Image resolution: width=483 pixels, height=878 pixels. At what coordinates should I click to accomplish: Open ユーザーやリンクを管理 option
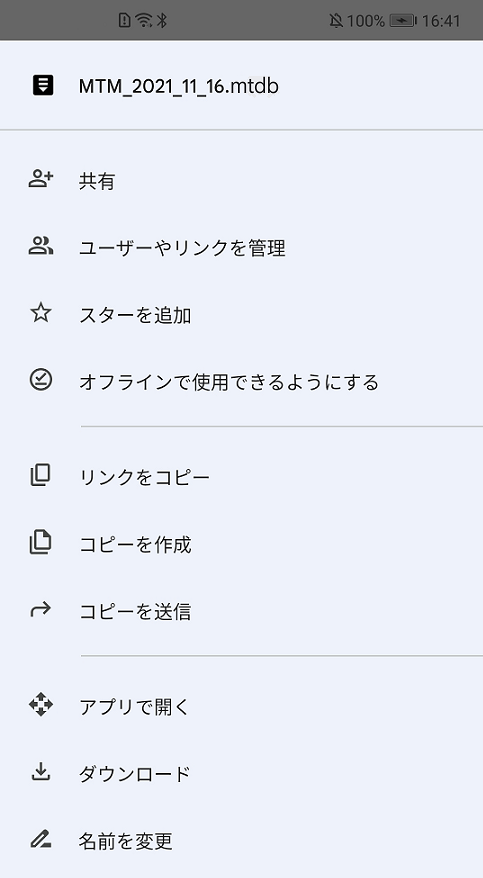241,247
